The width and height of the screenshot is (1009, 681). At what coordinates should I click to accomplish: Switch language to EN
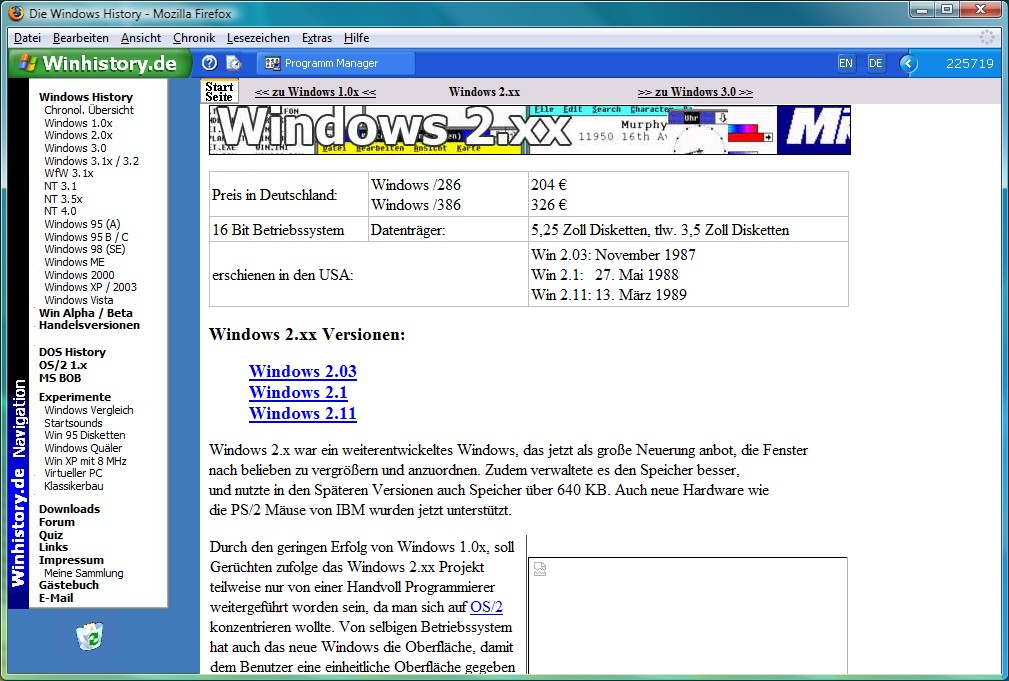point(846,63)
